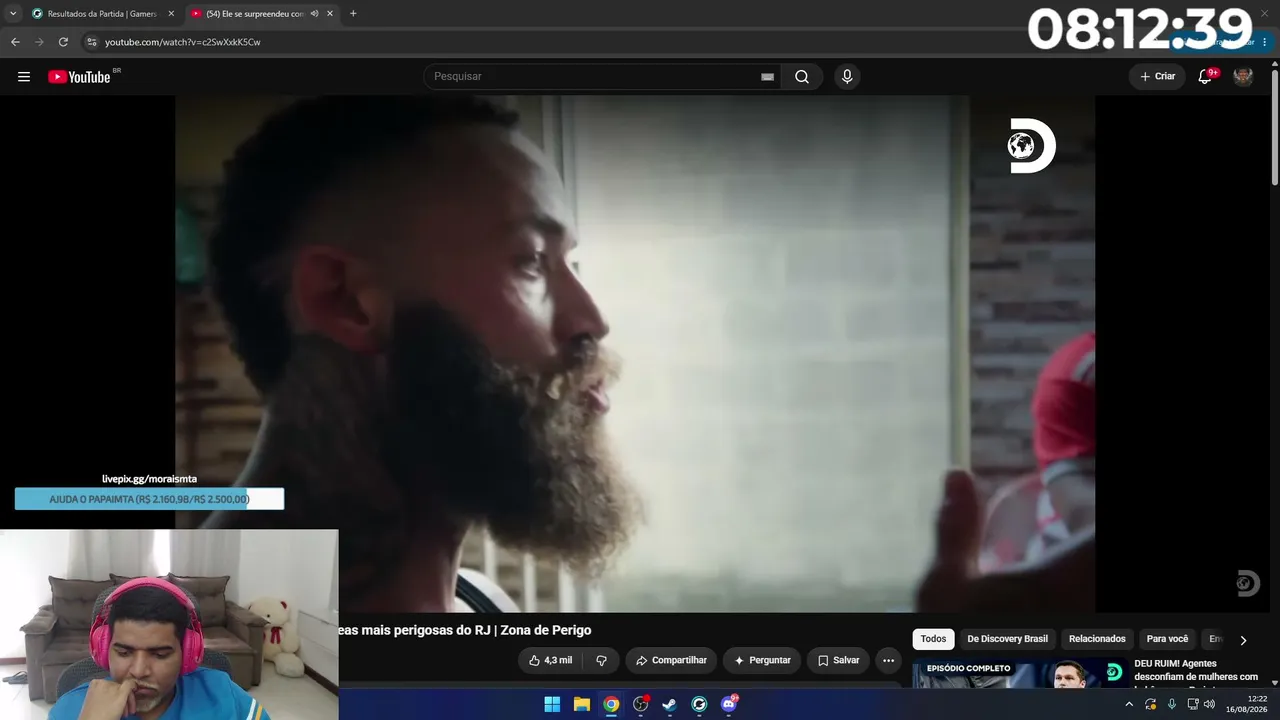Click the video title Zona de Perigo

tap(465, 630)
